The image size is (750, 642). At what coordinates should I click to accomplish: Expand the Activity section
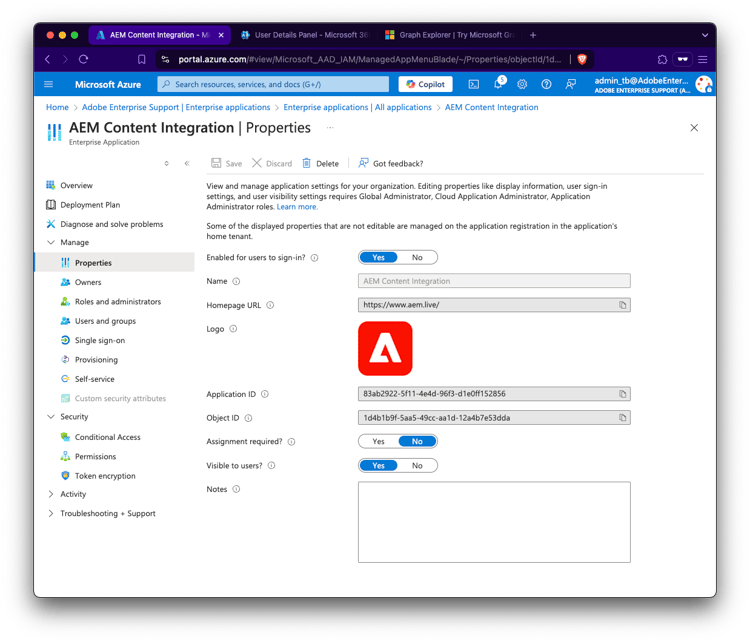tap(51, 494)
